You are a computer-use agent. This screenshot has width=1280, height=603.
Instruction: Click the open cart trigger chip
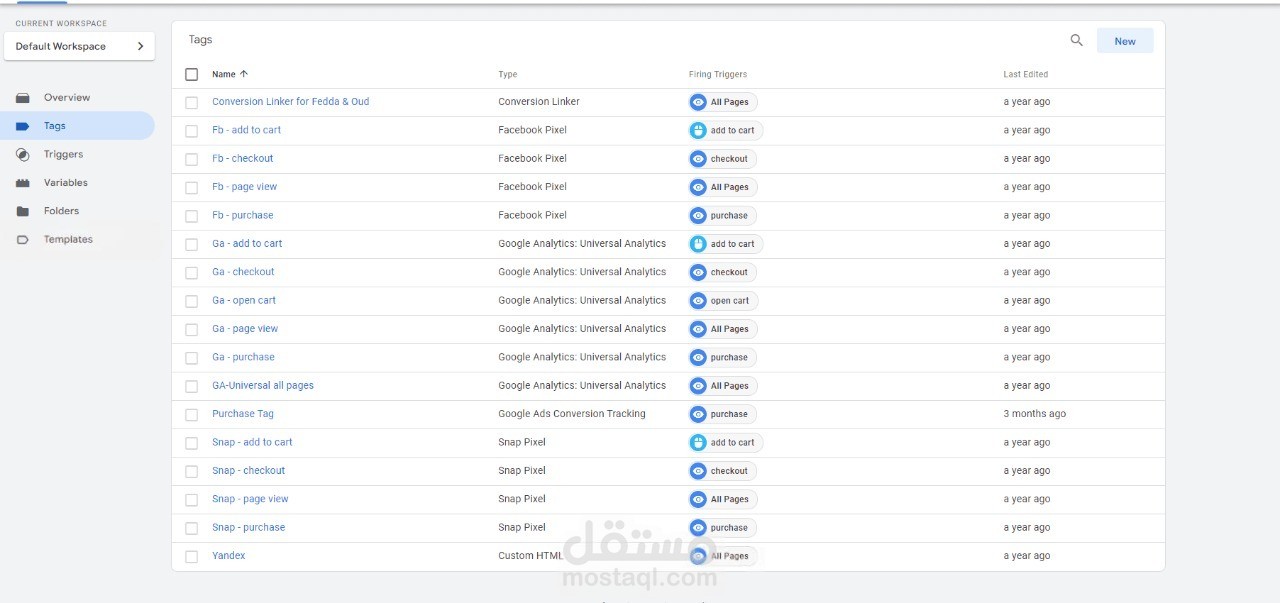[723, 301]
